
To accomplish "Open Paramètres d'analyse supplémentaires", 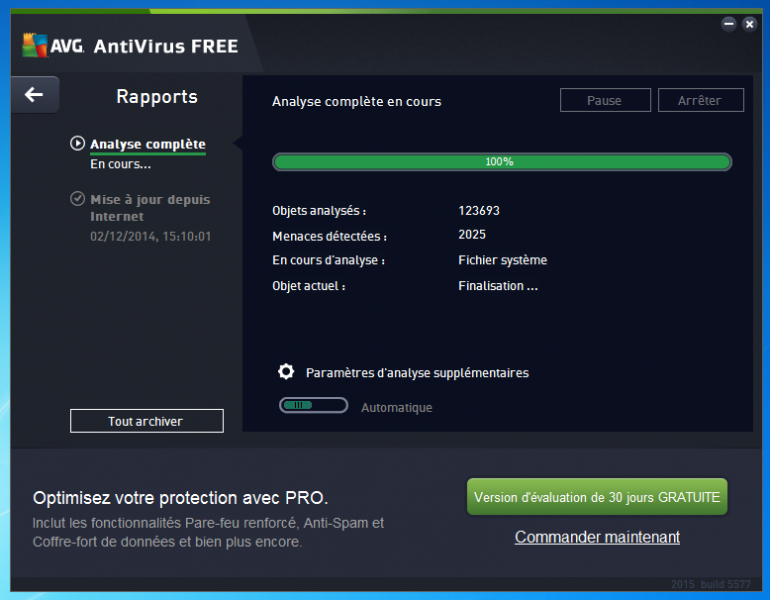I will (417, 373).
